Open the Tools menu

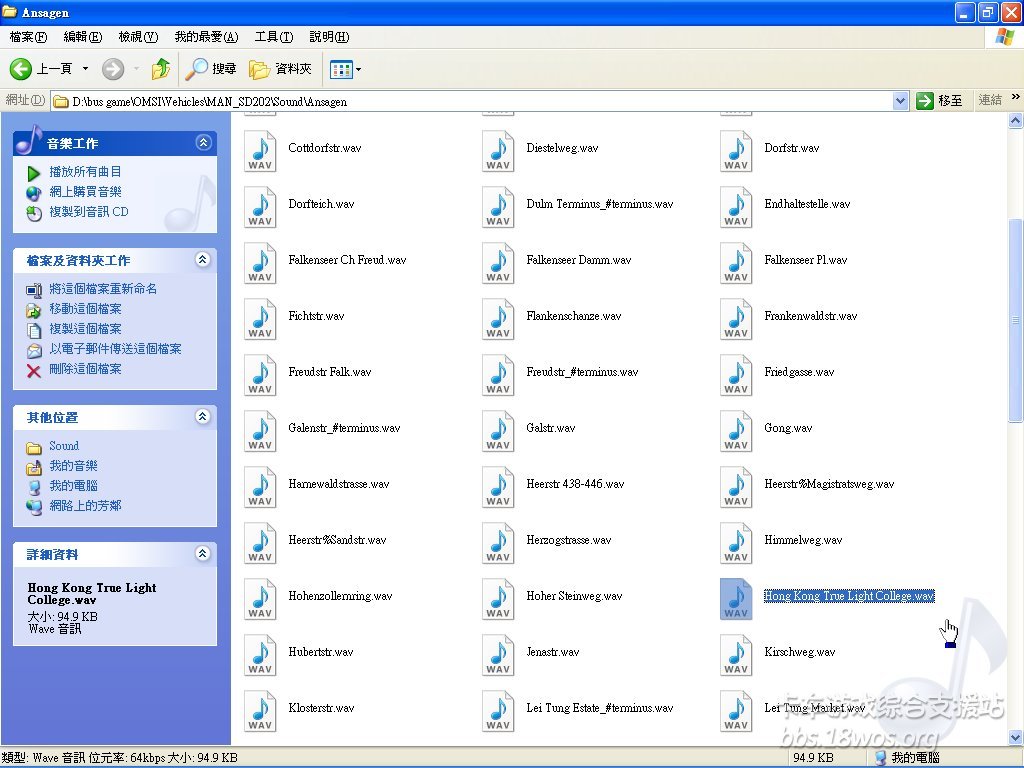pyautogui.click(x=273, y=37)
